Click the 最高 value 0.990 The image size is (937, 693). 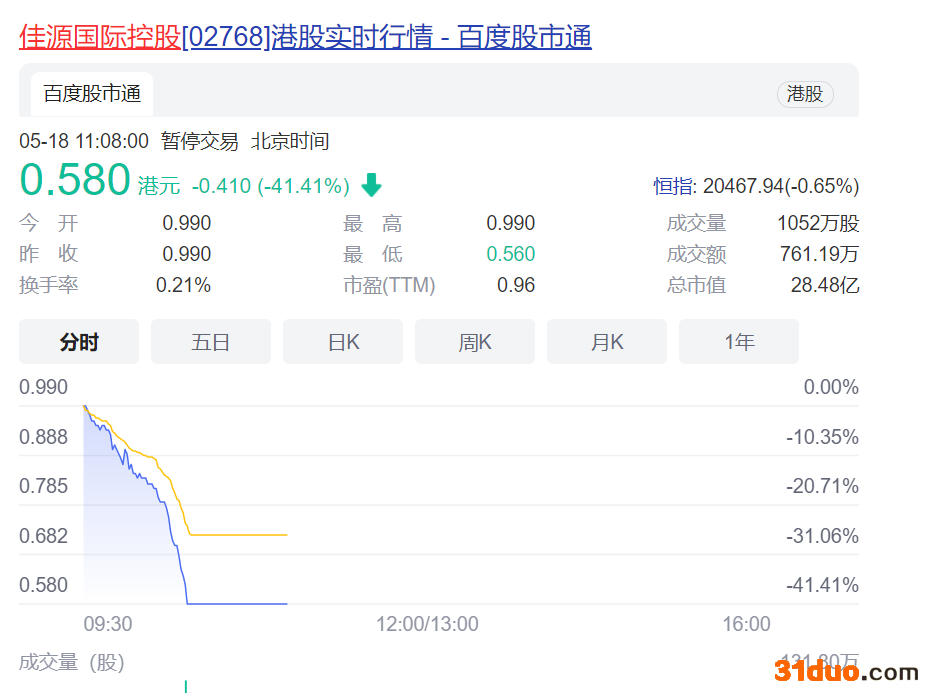pos(510,223)
